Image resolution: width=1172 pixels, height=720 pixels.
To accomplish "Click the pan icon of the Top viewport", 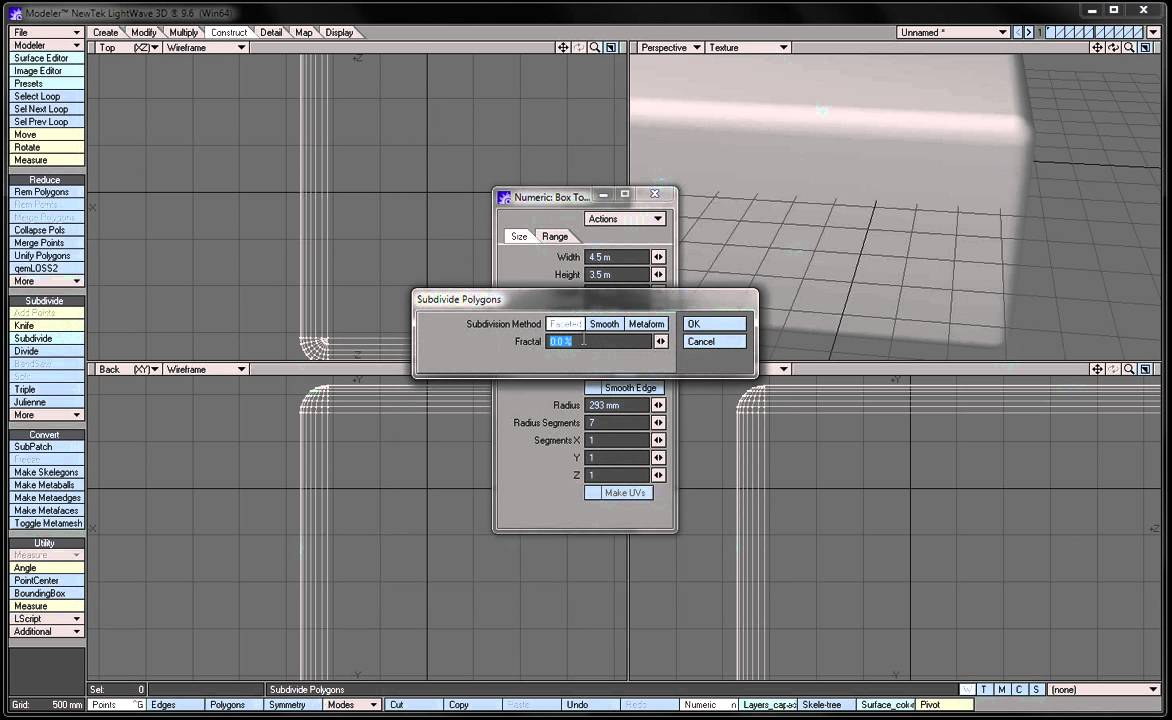I will (563, 47).
